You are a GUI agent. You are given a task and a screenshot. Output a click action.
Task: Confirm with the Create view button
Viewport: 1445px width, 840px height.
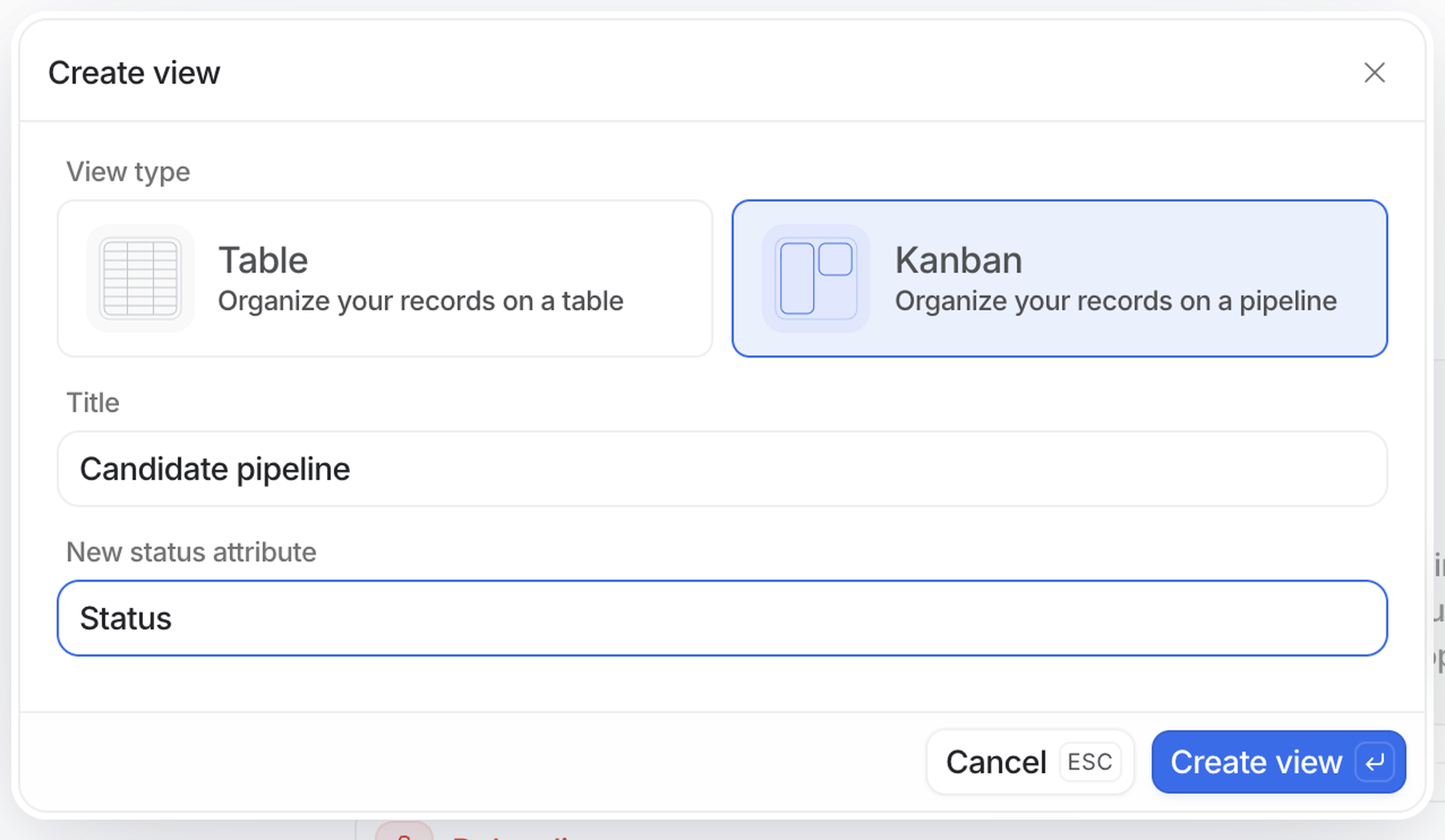point(1256,762)
